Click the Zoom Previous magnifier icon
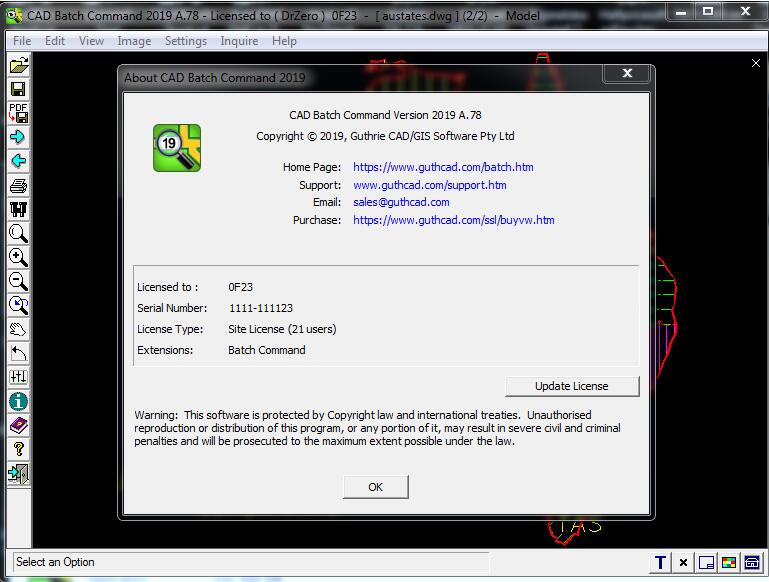 (19, 305)
